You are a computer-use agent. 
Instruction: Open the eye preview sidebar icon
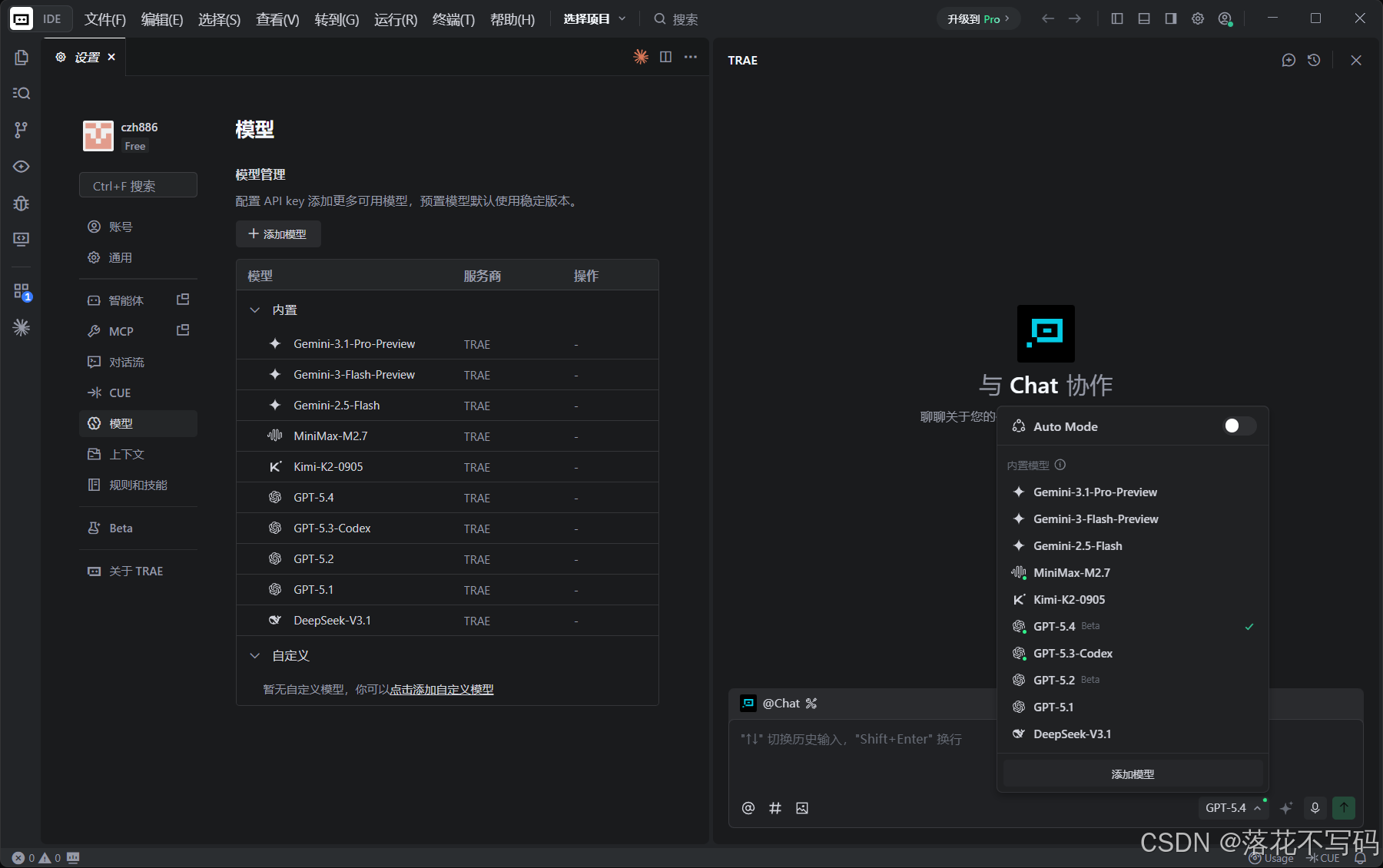point(22,167)
